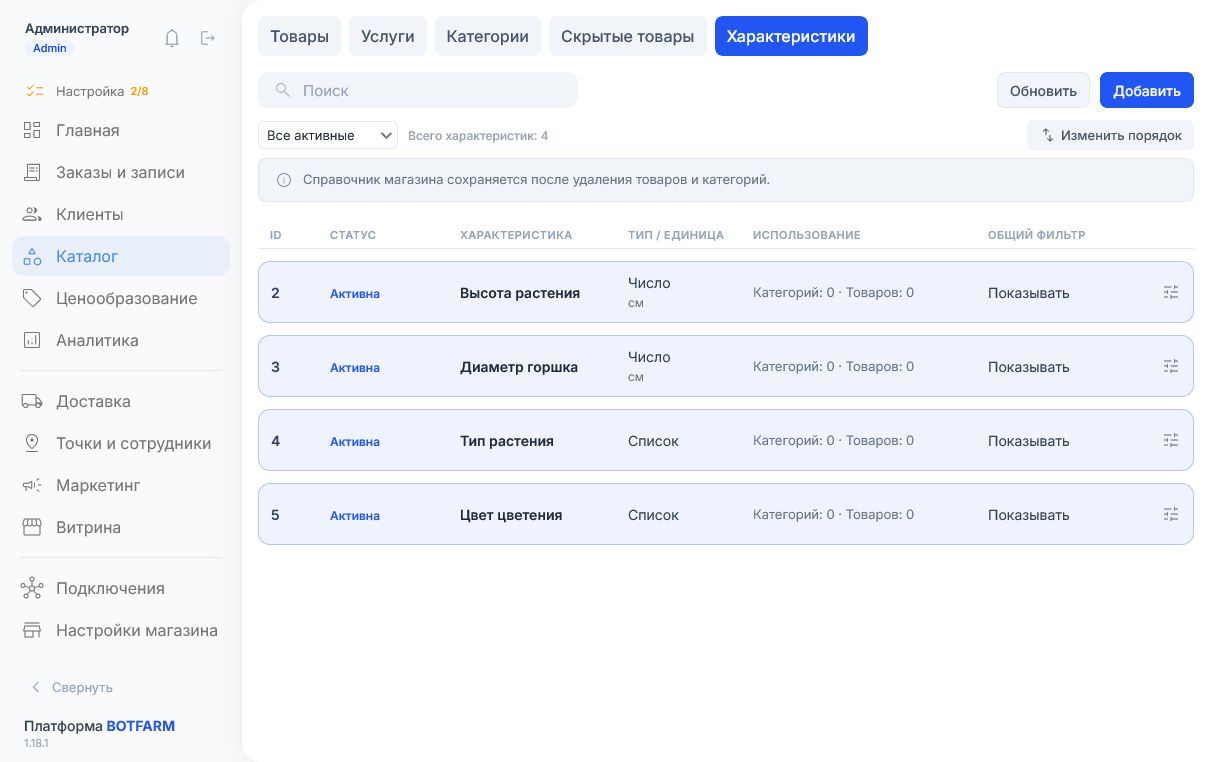Click the Настройки магазина shop icon
This screenshot has height=762, width=1210.
32,630
